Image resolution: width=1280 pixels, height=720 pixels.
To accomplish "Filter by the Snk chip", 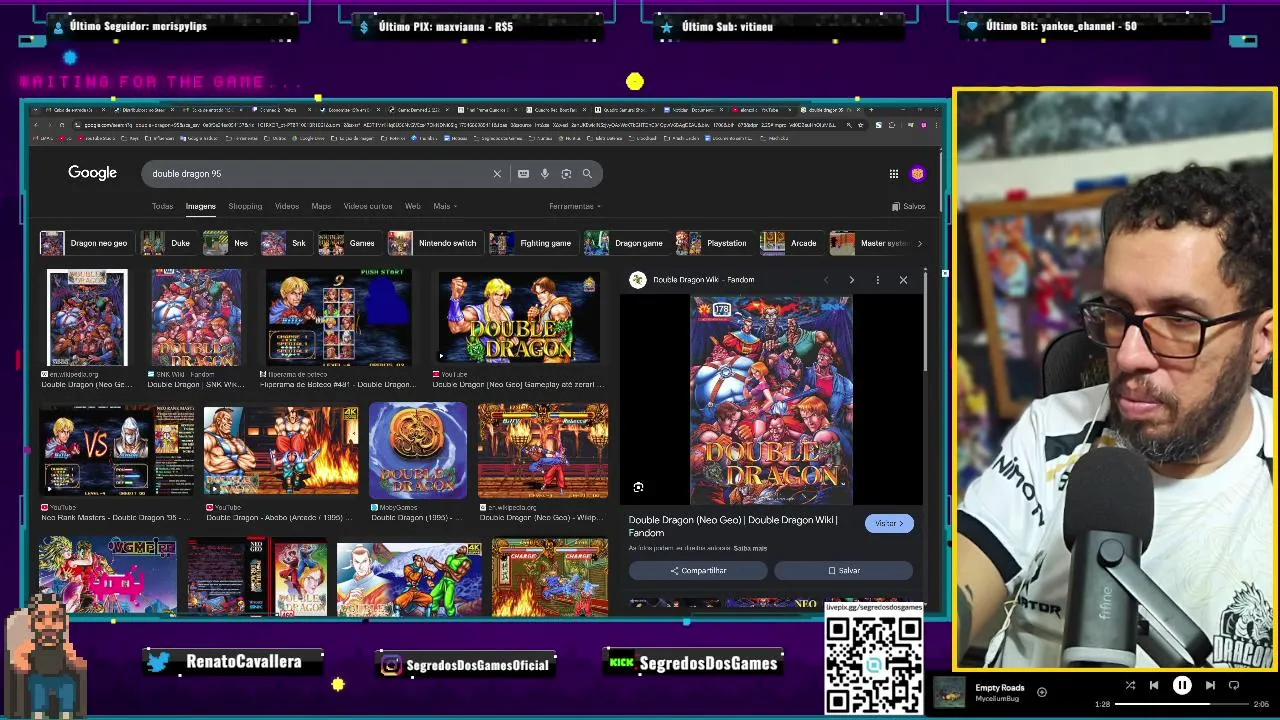I will 285,243.
